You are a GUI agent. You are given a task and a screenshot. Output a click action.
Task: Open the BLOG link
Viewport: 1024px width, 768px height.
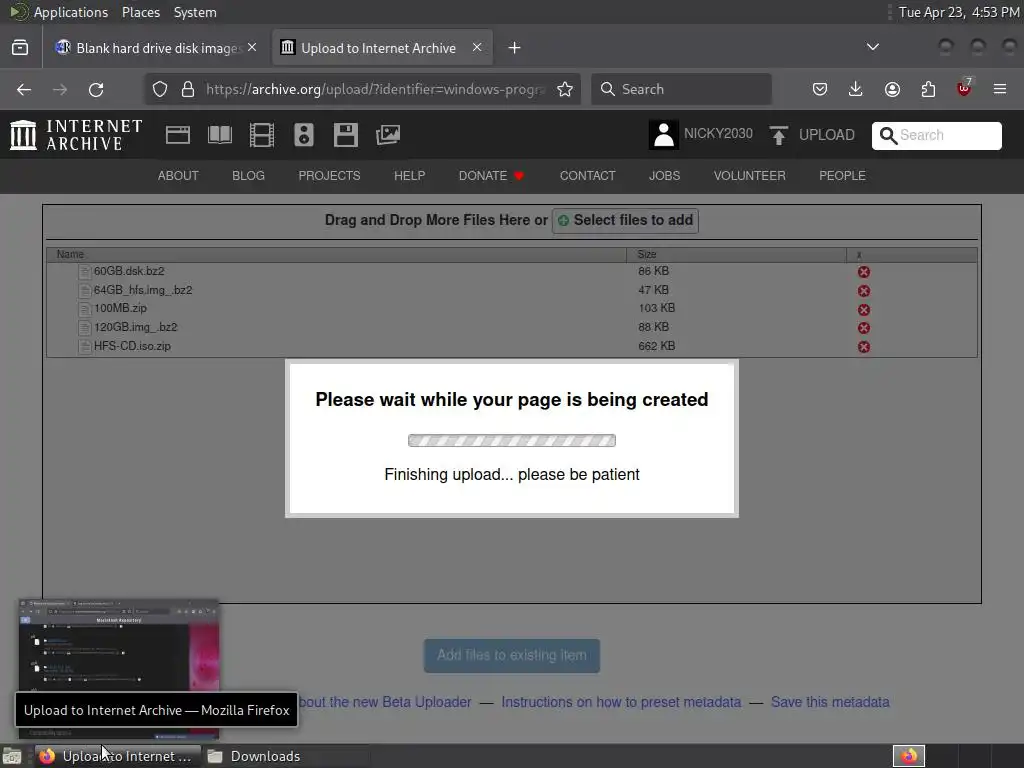249,176
